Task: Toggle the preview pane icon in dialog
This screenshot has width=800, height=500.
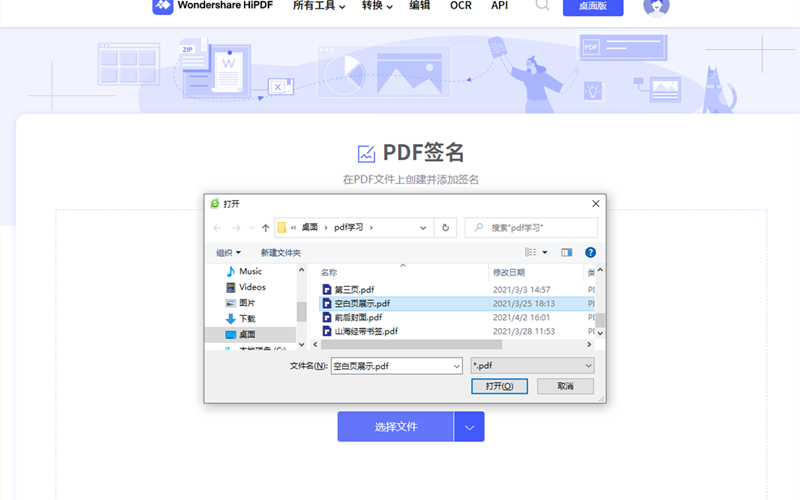Action: [x=567, y=253]
